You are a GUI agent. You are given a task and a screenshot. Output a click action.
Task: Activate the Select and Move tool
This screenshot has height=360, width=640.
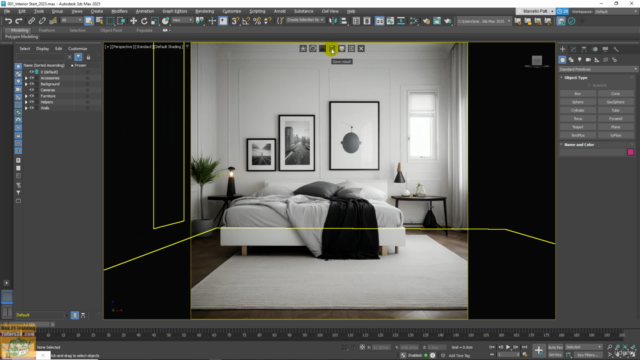[x=133, y=21]
